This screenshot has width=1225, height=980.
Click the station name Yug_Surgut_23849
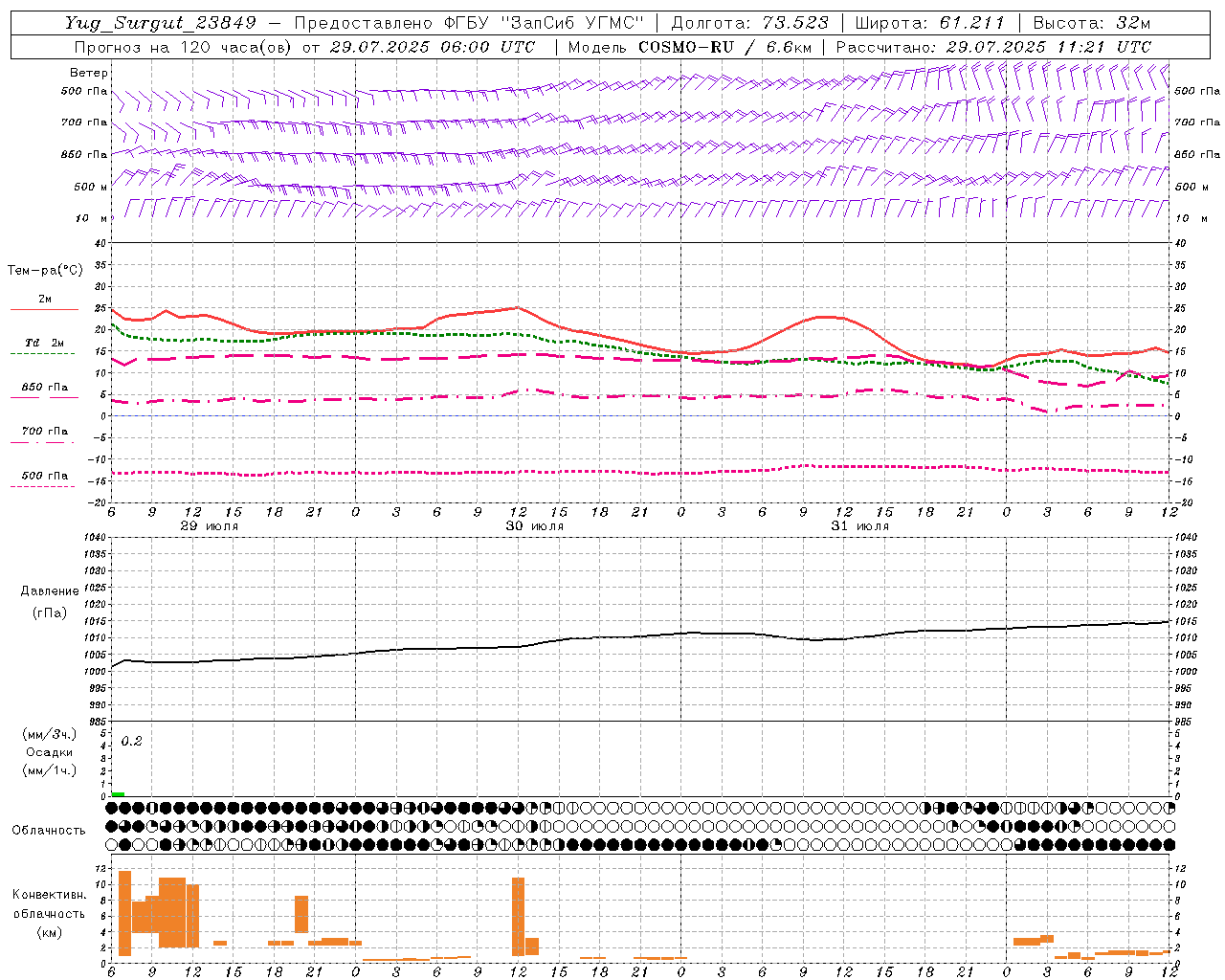point(161,23)
